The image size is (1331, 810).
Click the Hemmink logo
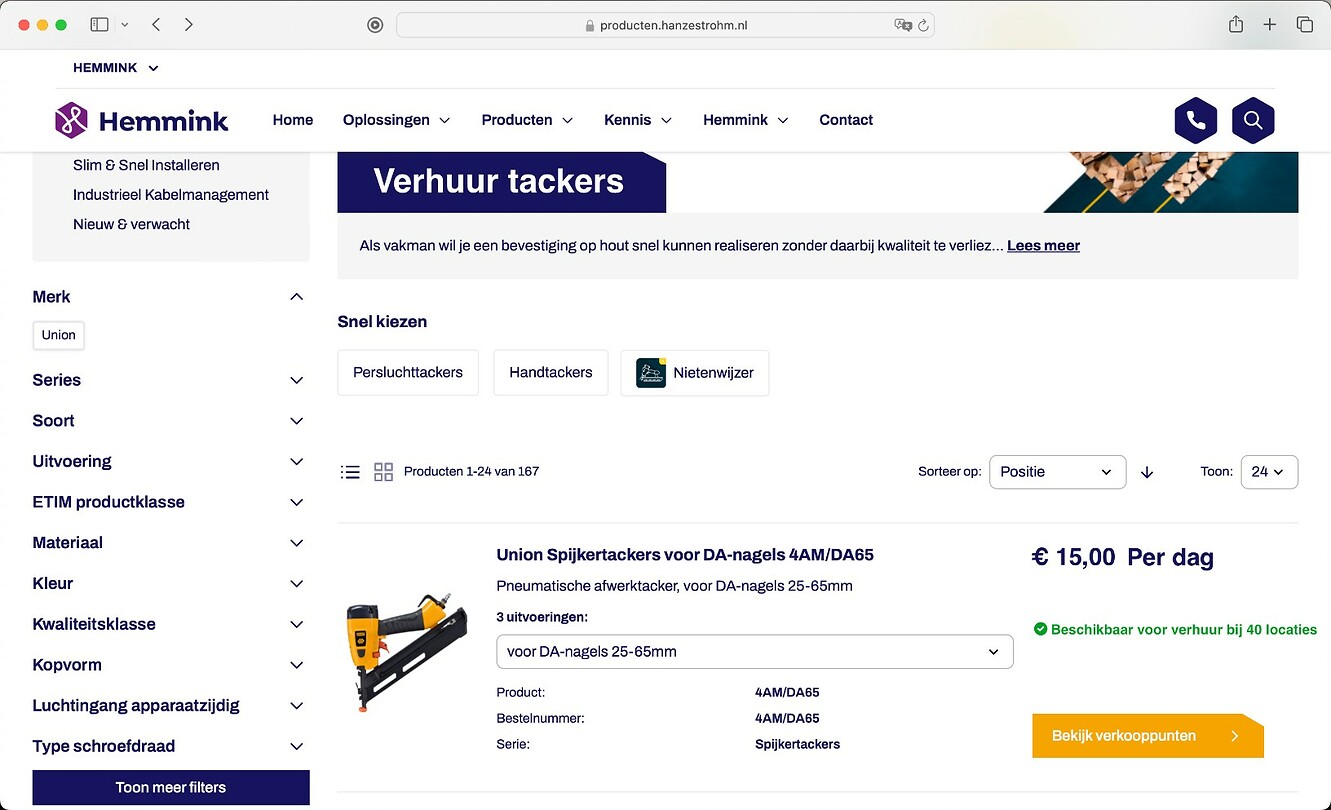(x=141, y=121)
